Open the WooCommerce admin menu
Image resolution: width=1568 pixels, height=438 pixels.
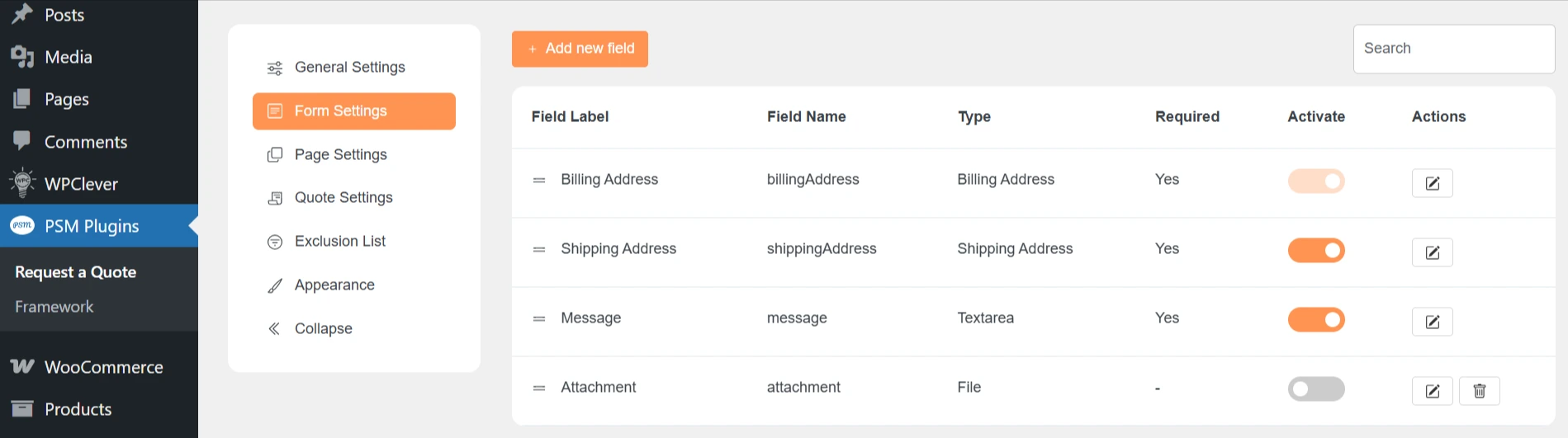coord(103,367)
